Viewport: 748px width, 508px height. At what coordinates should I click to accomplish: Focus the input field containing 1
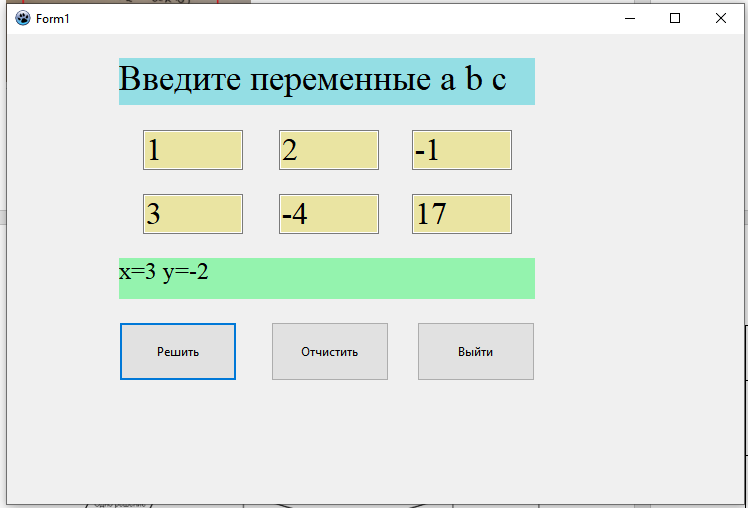(x=193, y=150)
